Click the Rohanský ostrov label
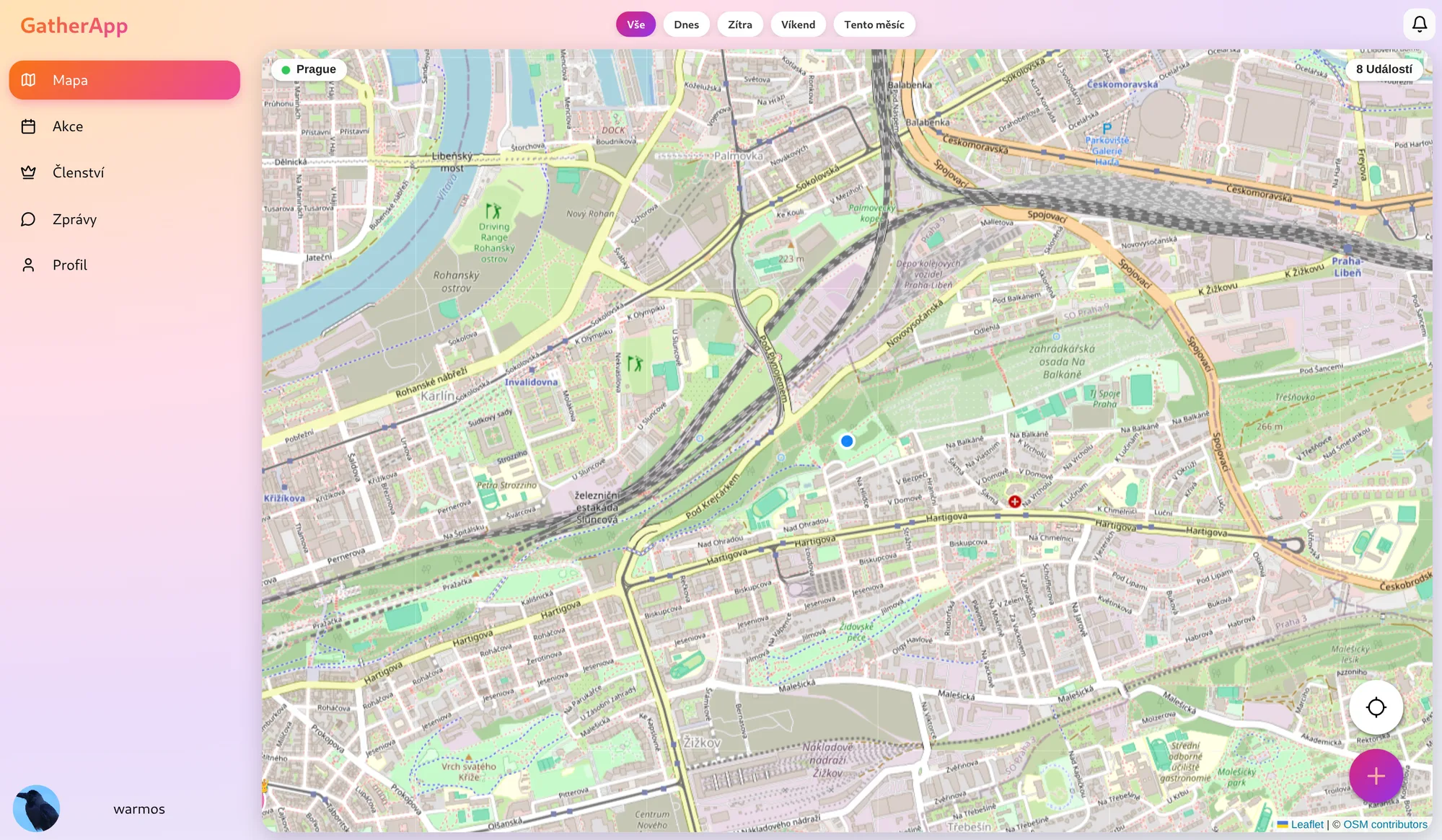The height and width of the screenshot is (840, 1442). click(456, 281)
